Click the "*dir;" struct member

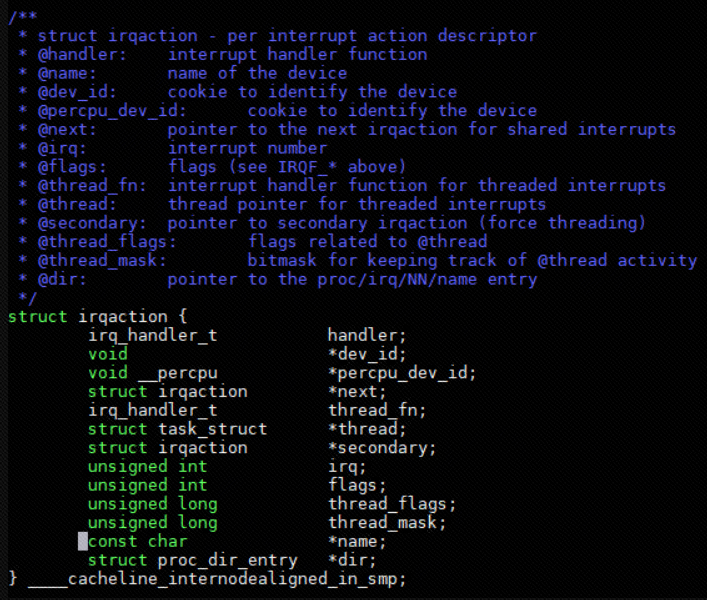(x=352, y=561)
